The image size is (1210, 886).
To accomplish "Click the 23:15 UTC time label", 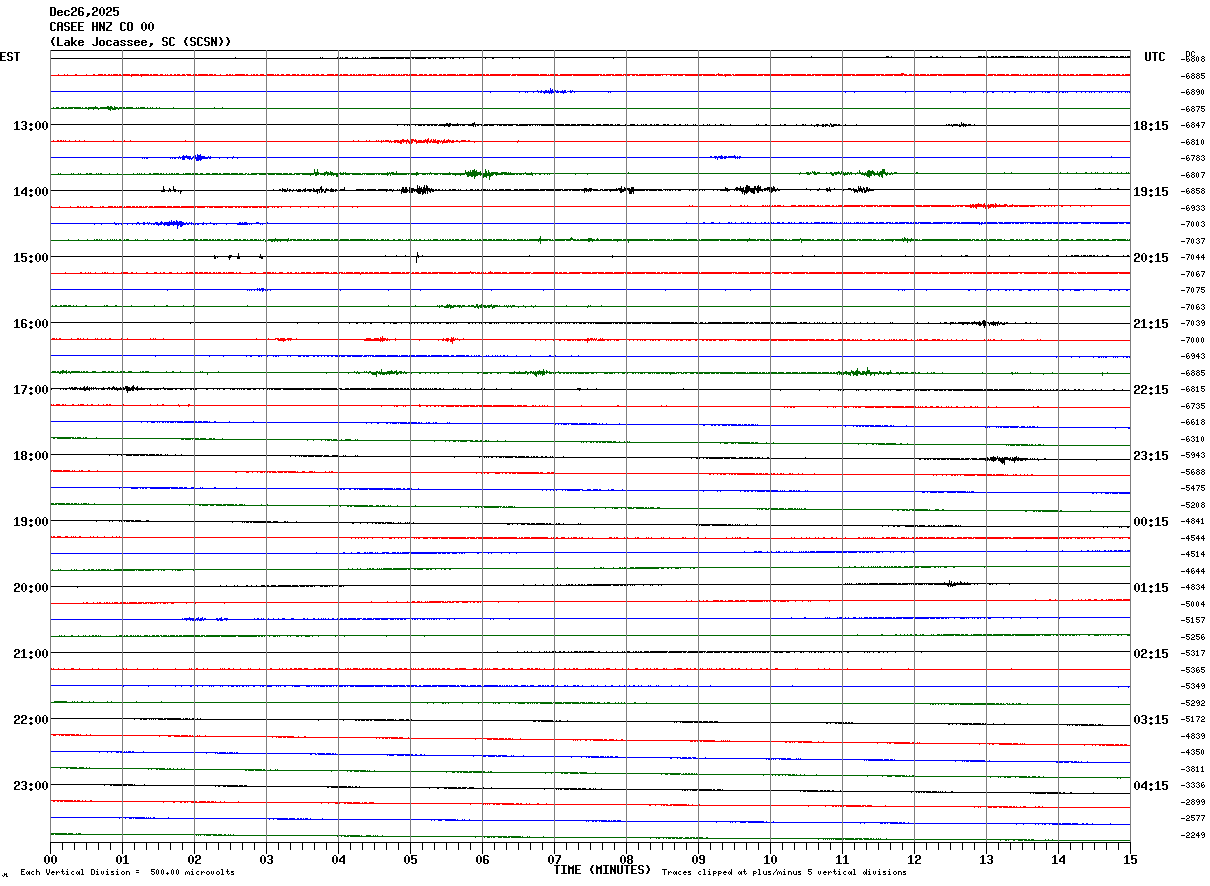I will pos(1151,456).
